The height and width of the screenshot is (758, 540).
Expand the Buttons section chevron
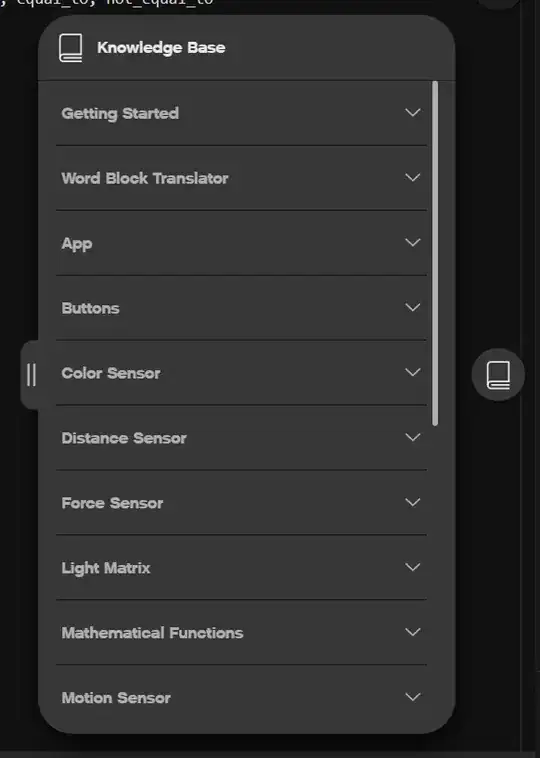click(x=412, y=307)
